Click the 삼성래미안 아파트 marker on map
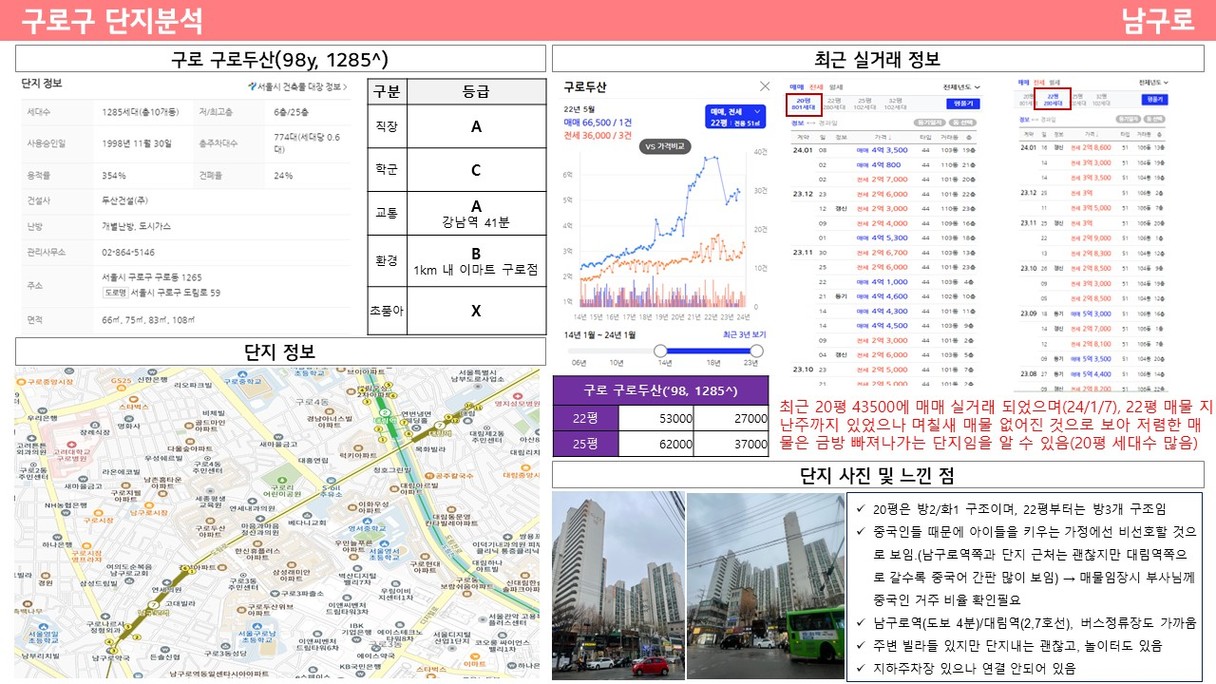This screenshot has height=684, width=1216. tap(292, 566)
